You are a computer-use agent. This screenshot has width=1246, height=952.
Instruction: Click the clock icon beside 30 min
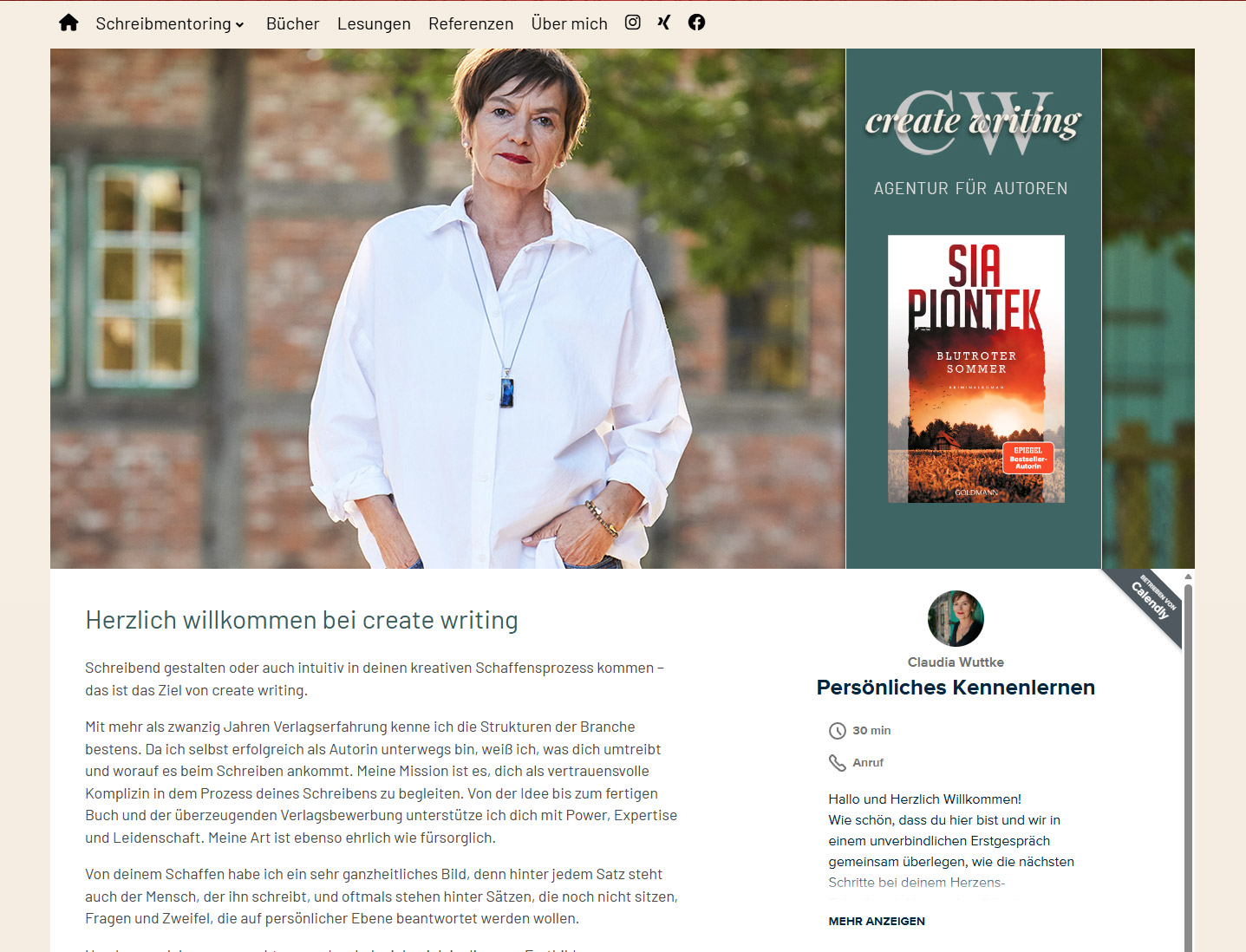838,731
